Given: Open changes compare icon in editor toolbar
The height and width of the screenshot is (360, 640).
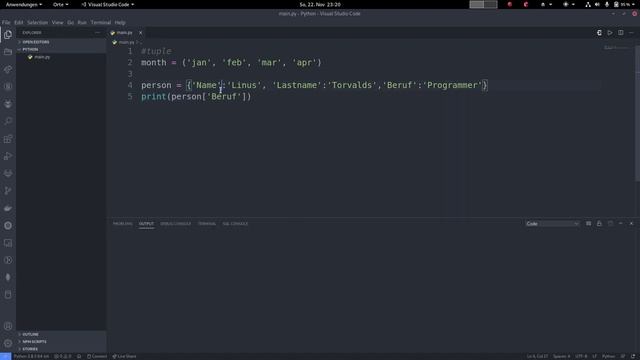Looking at the screenshot, I should [599, 33].
